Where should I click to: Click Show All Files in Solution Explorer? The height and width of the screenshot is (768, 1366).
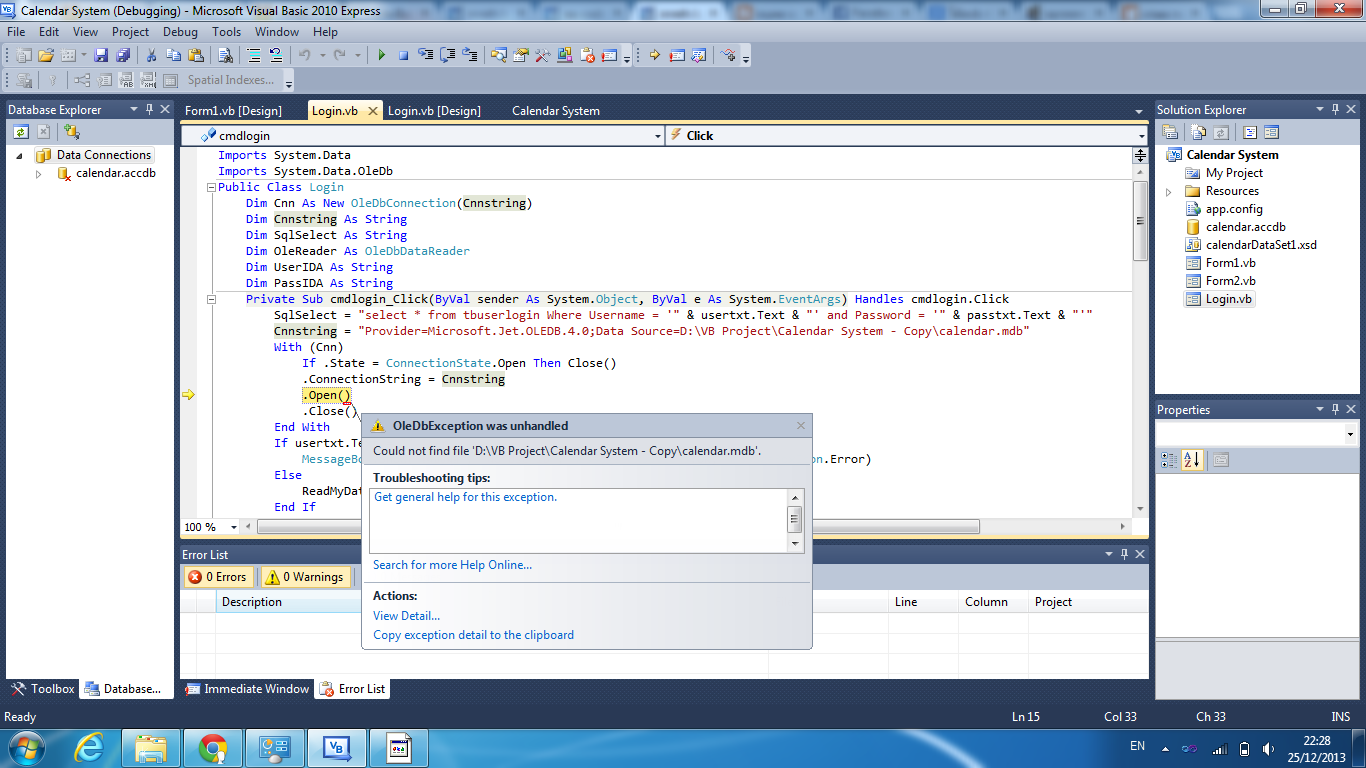[x=1197, y=132]
